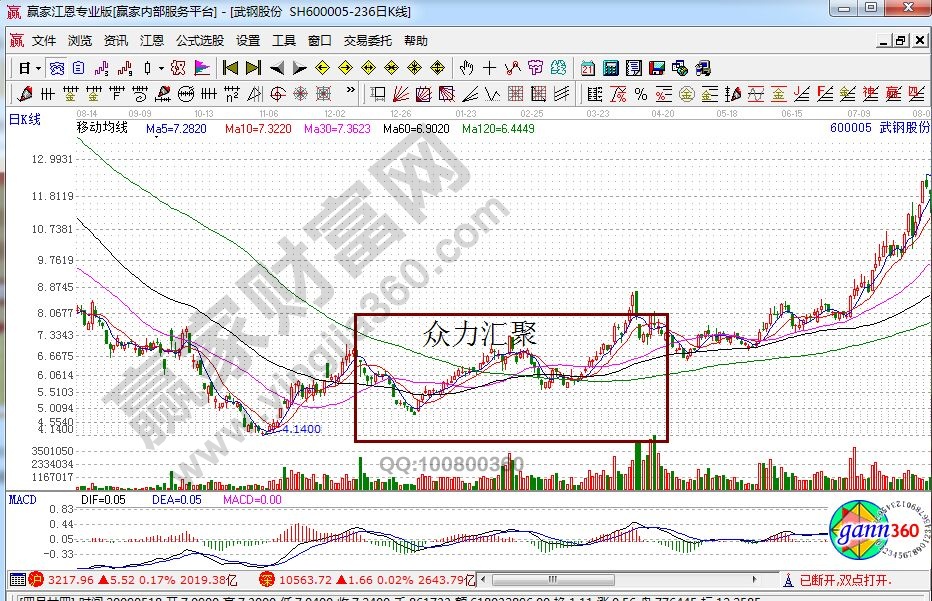This screenshot has width=932, height=601.
Task: Click the 日K线 chart label
Action: [24, 120]
